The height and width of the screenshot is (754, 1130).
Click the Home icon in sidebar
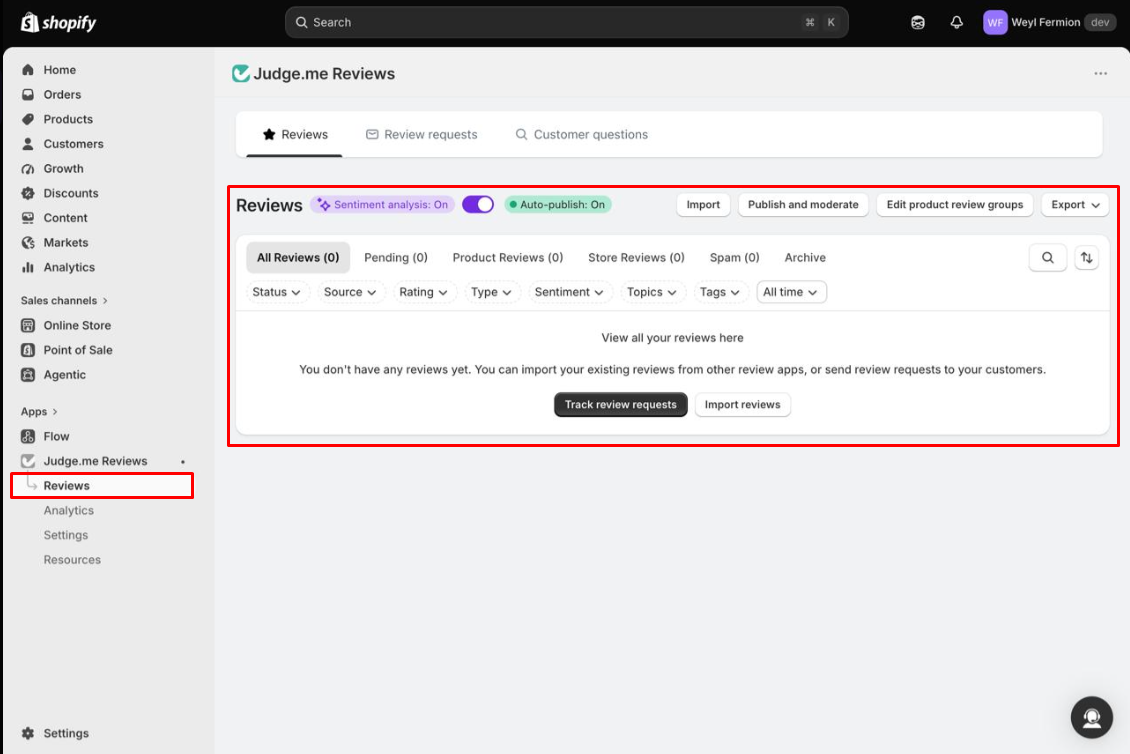point(28,70)
